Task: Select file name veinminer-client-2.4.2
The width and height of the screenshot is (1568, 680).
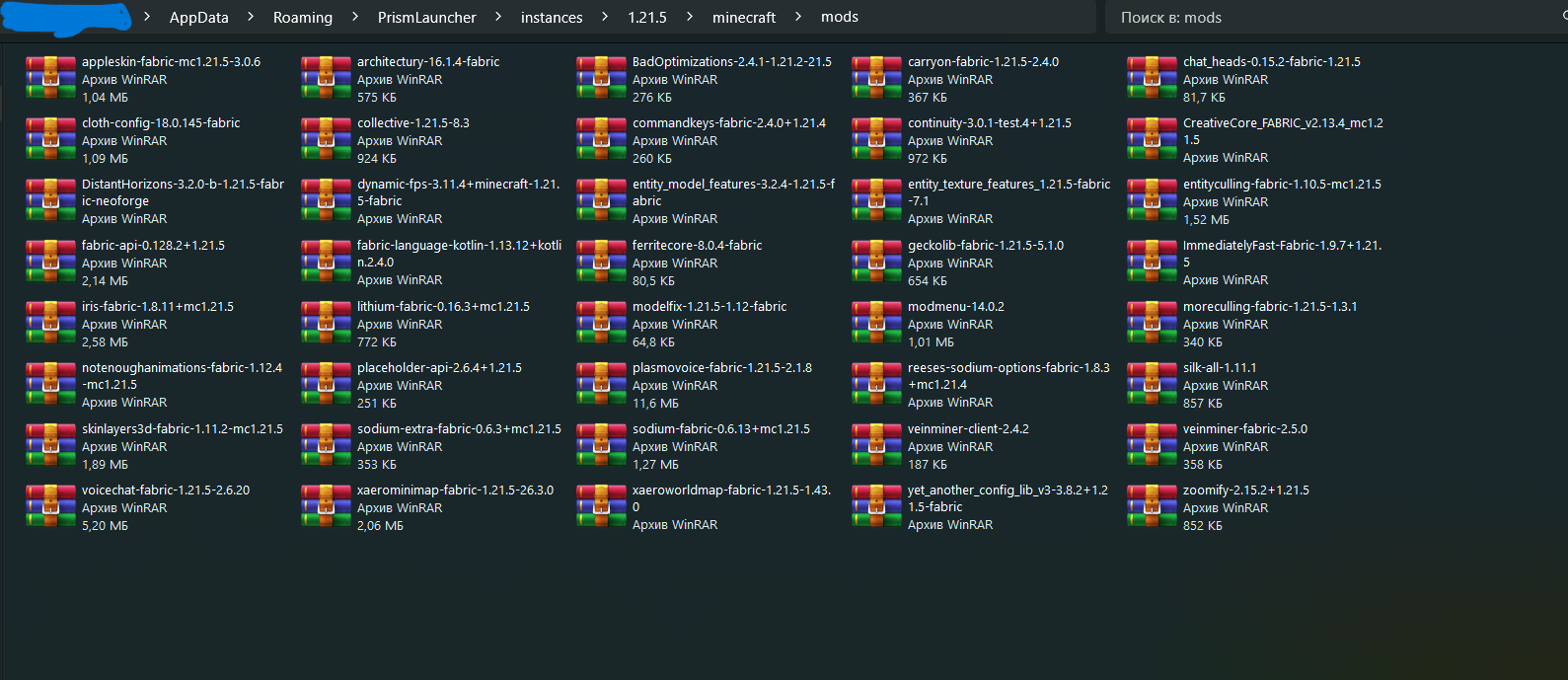Action: pos(968,428)
